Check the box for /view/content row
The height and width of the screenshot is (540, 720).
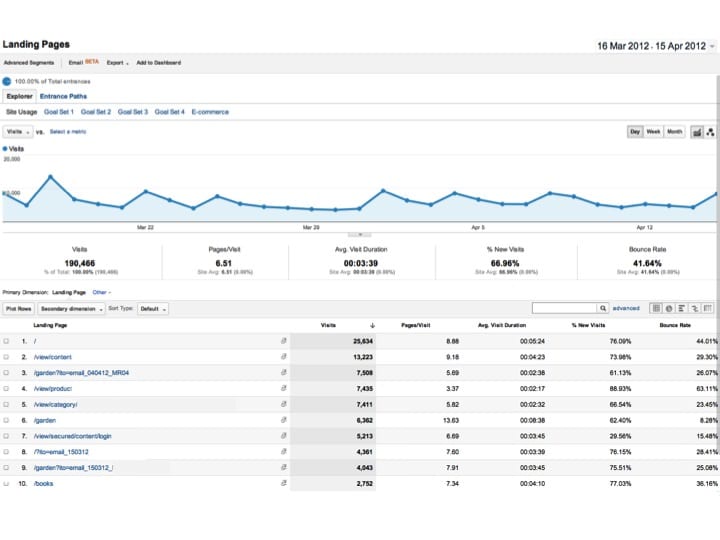pos(7,357)
